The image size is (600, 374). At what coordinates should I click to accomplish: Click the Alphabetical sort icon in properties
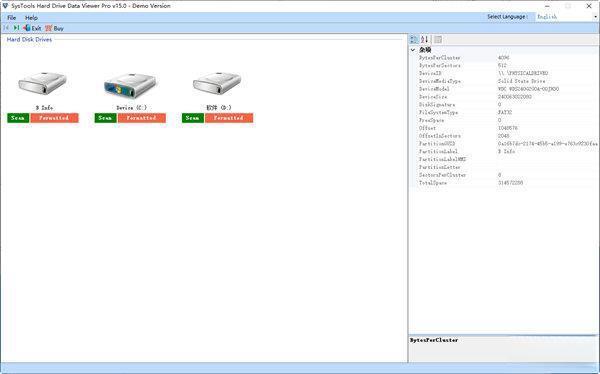tap(425, 39)
